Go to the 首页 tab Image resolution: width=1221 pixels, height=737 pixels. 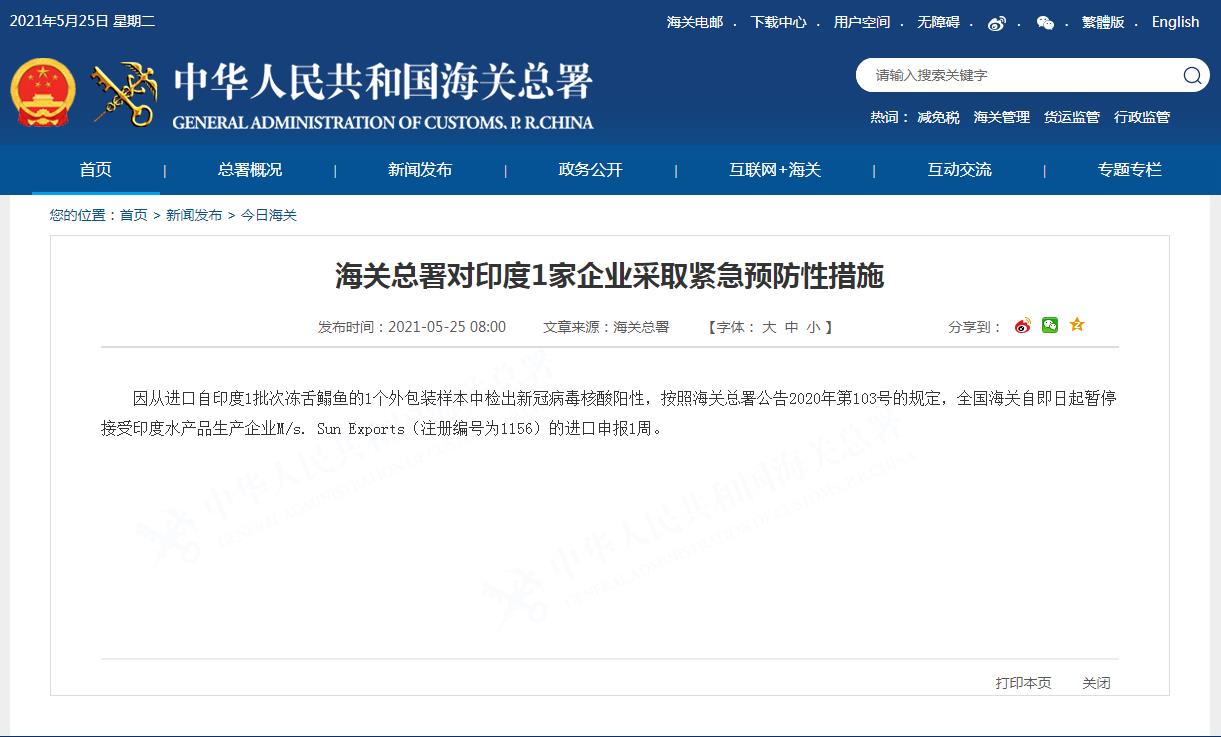tap(96, 170)
